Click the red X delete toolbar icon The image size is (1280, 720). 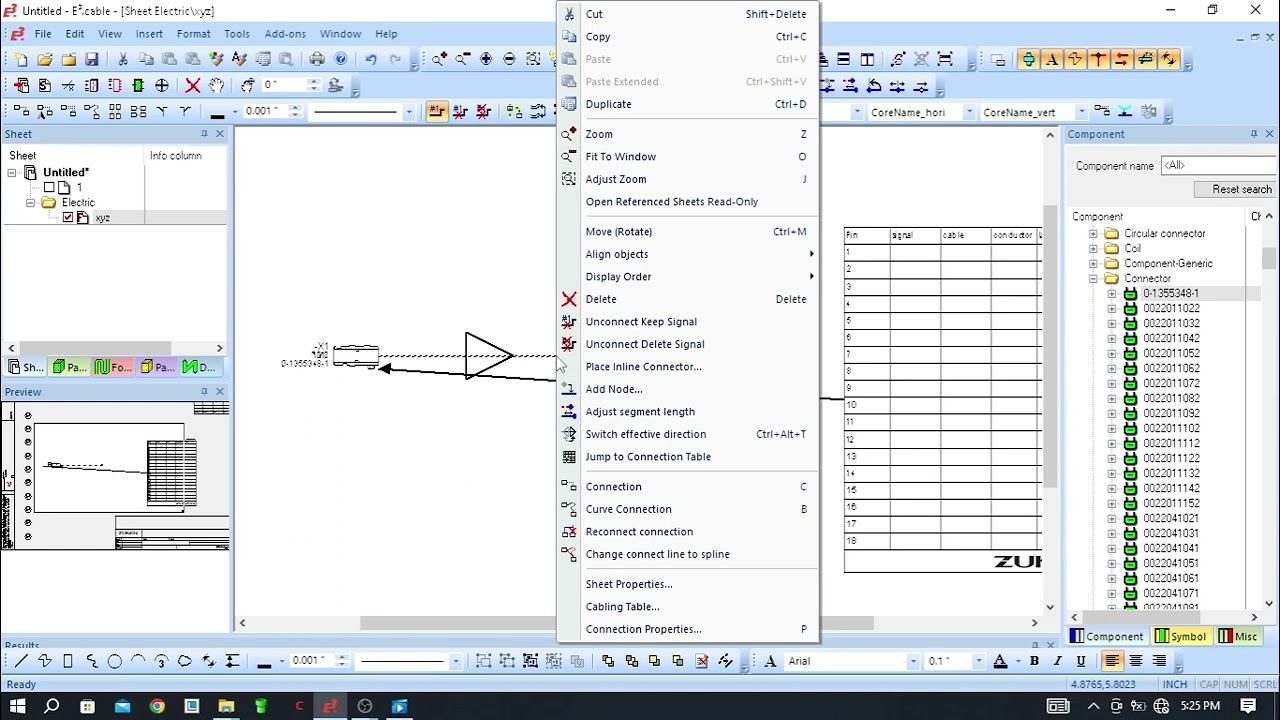tap(193, 86)
